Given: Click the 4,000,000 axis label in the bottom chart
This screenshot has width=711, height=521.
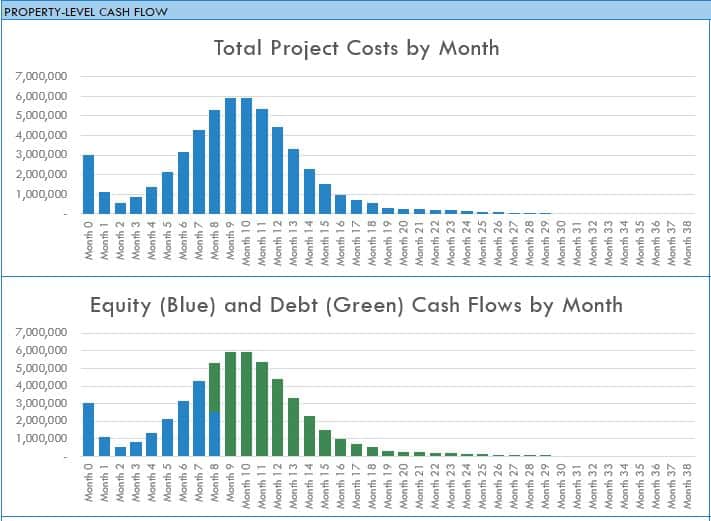Looking at the screenshot, I should click(x=42, y=385).
